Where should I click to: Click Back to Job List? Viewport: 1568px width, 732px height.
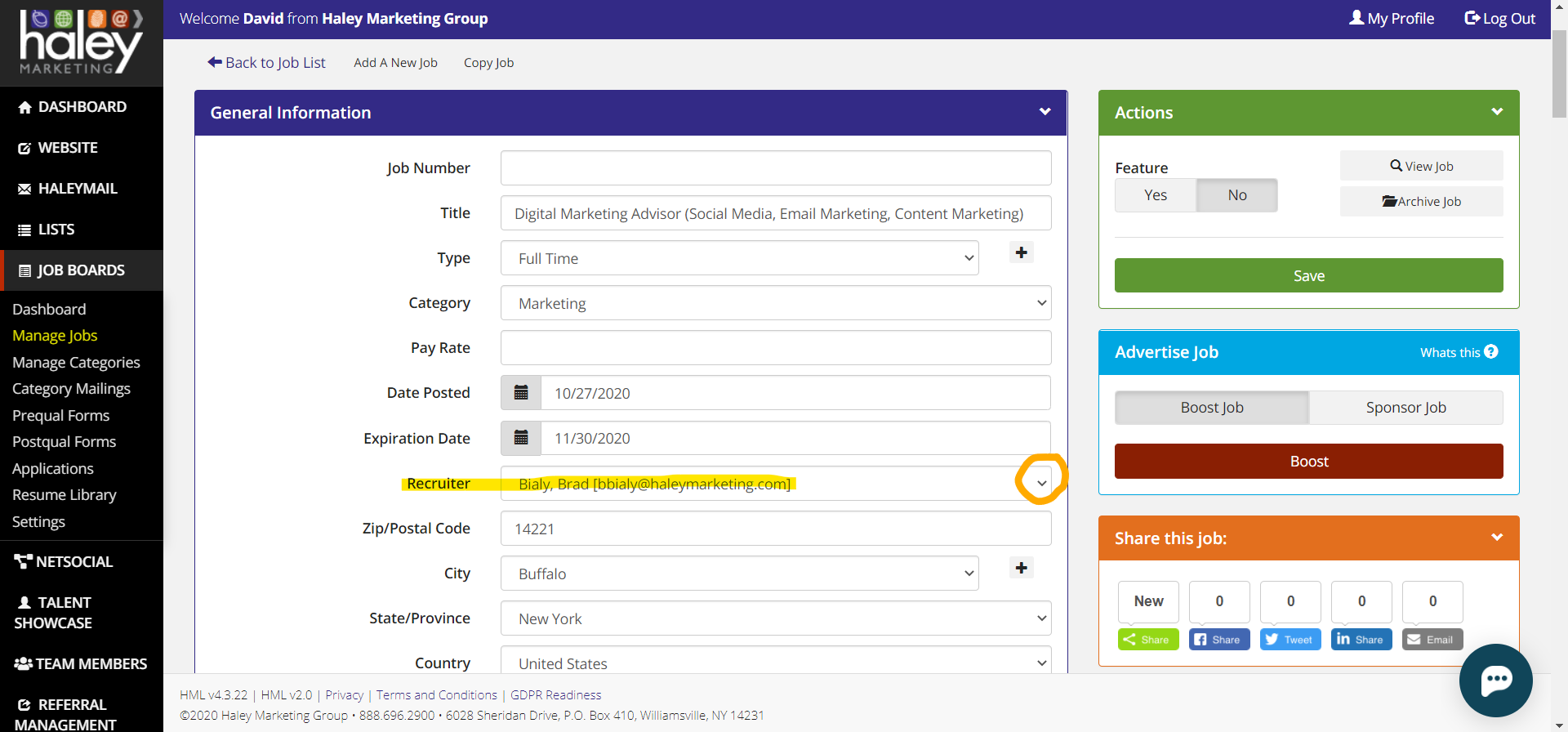tap(266, 62)
